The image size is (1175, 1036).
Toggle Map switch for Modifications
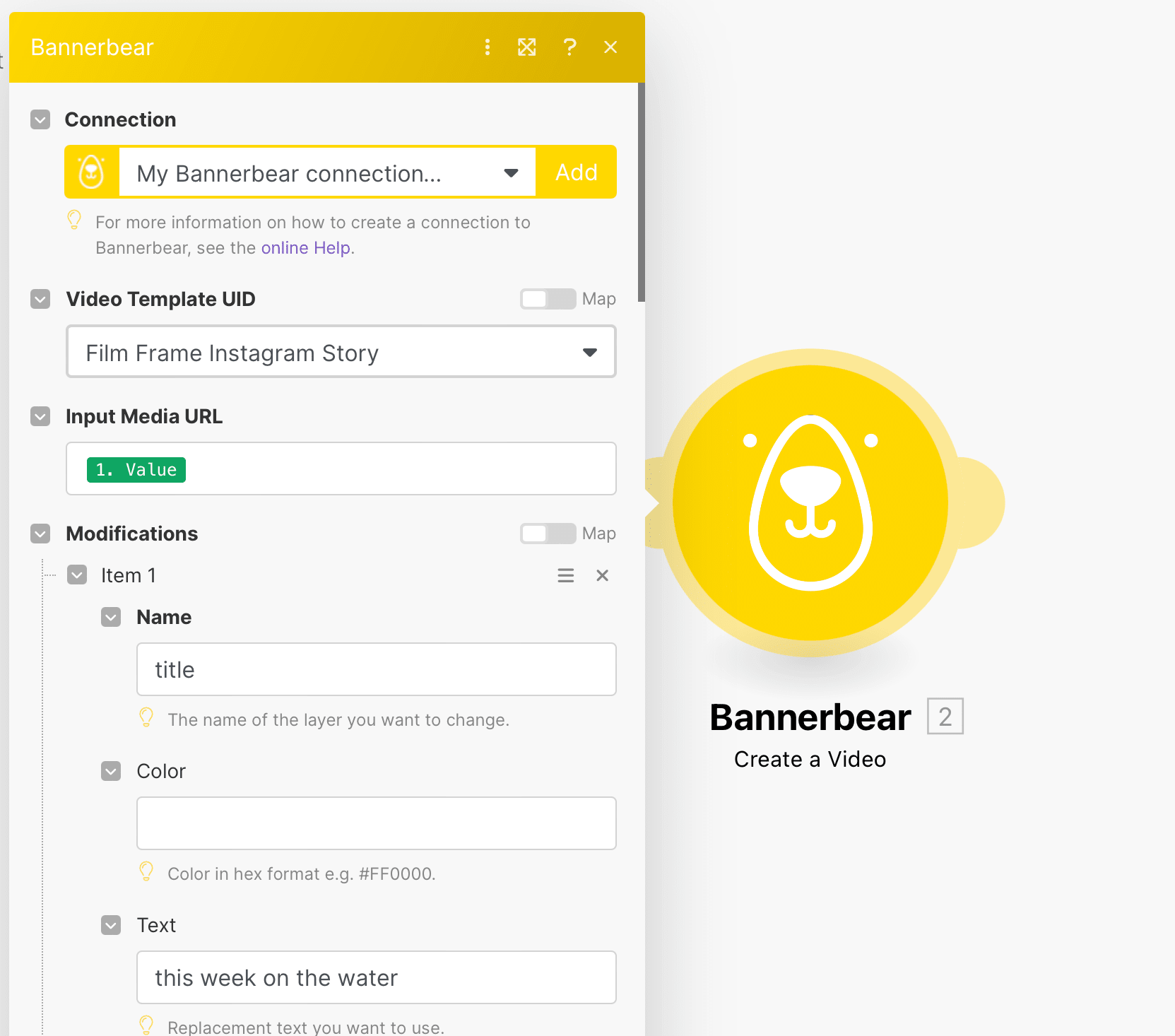[548, 534]
